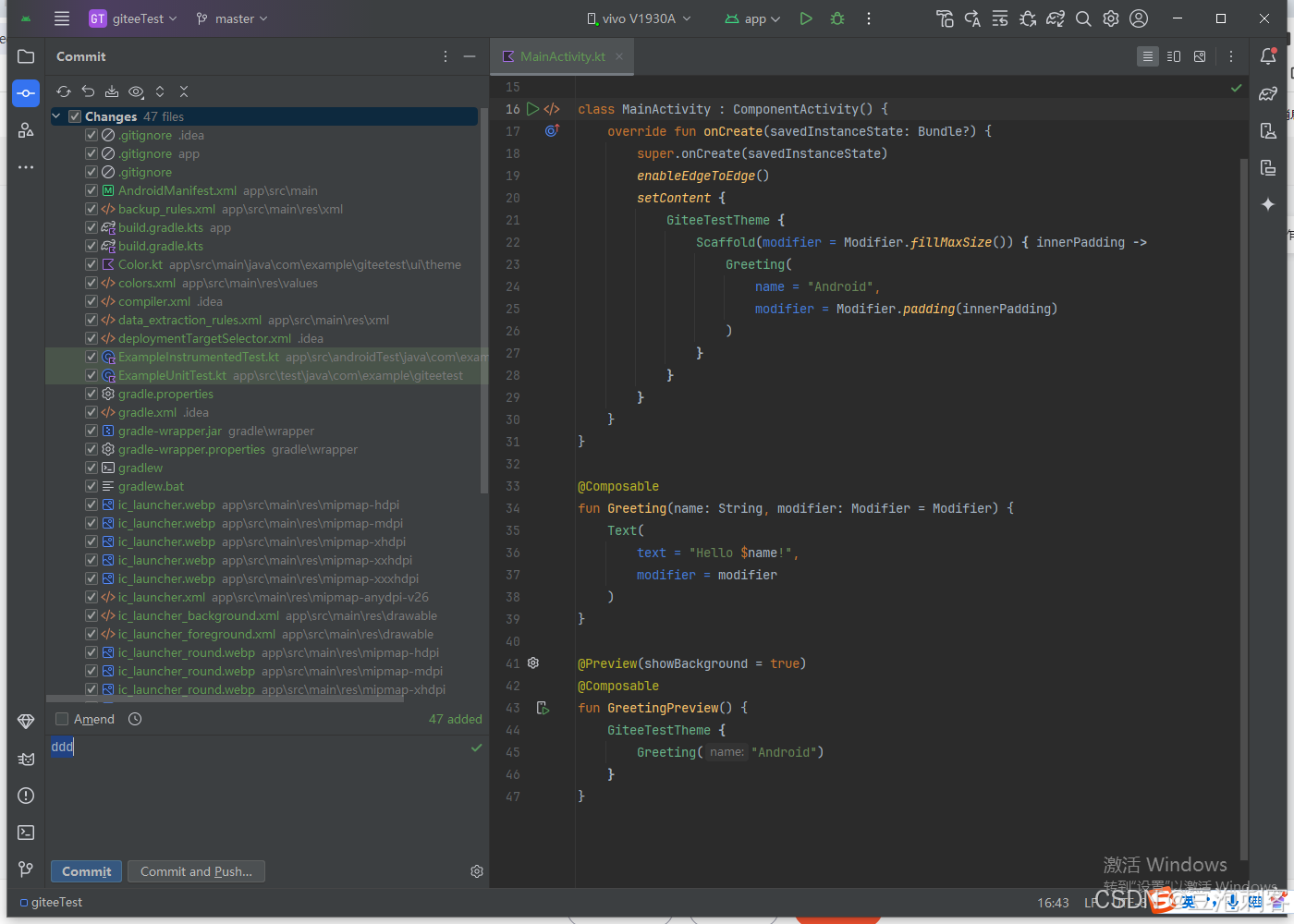The image size is (1294, 924).
Task: Select the MainActivity.kt editor tab
Action: click(560, 55)
